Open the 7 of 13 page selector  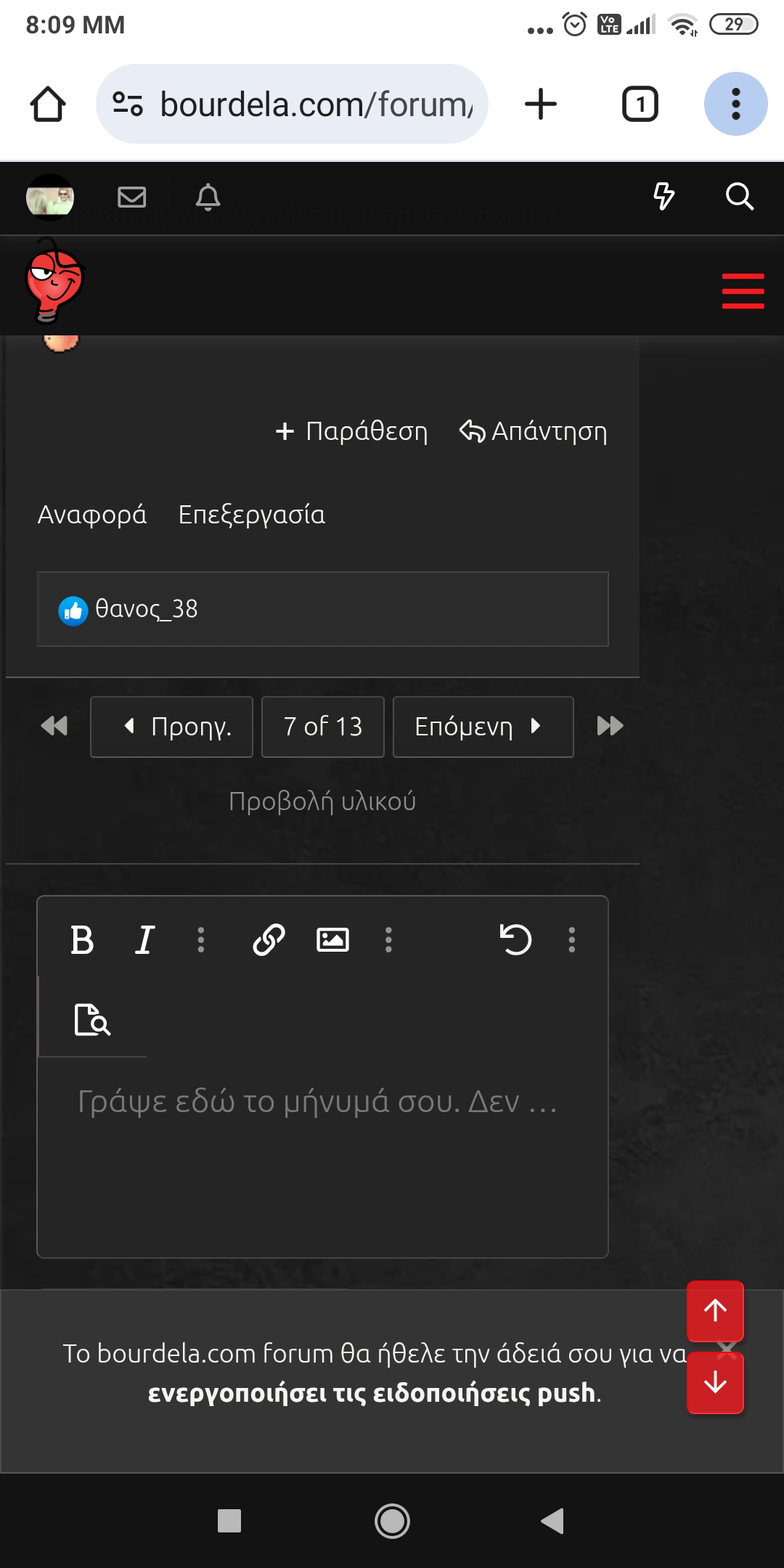click(x=322, y=727)
